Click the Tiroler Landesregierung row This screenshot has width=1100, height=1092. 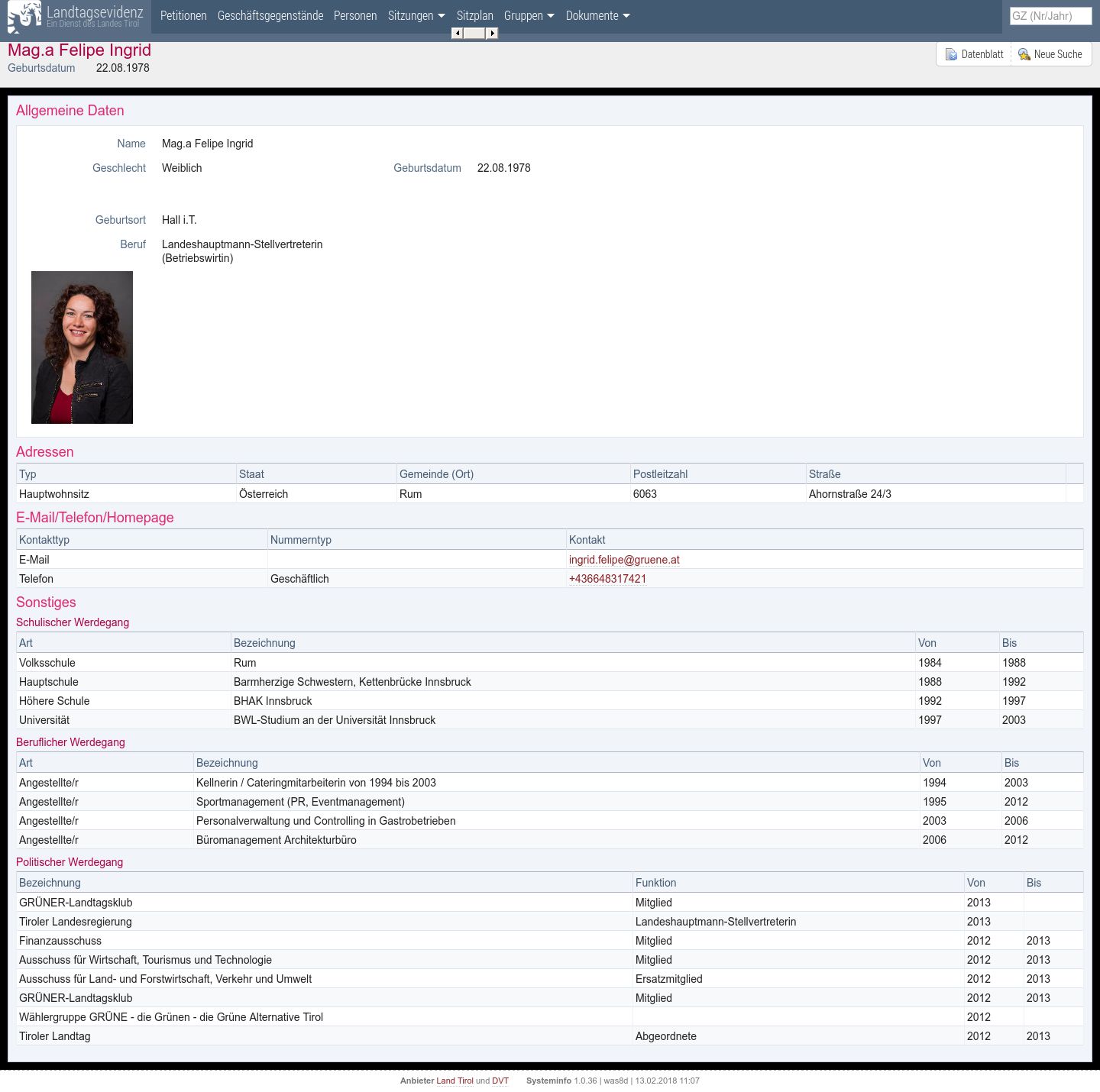550,922
